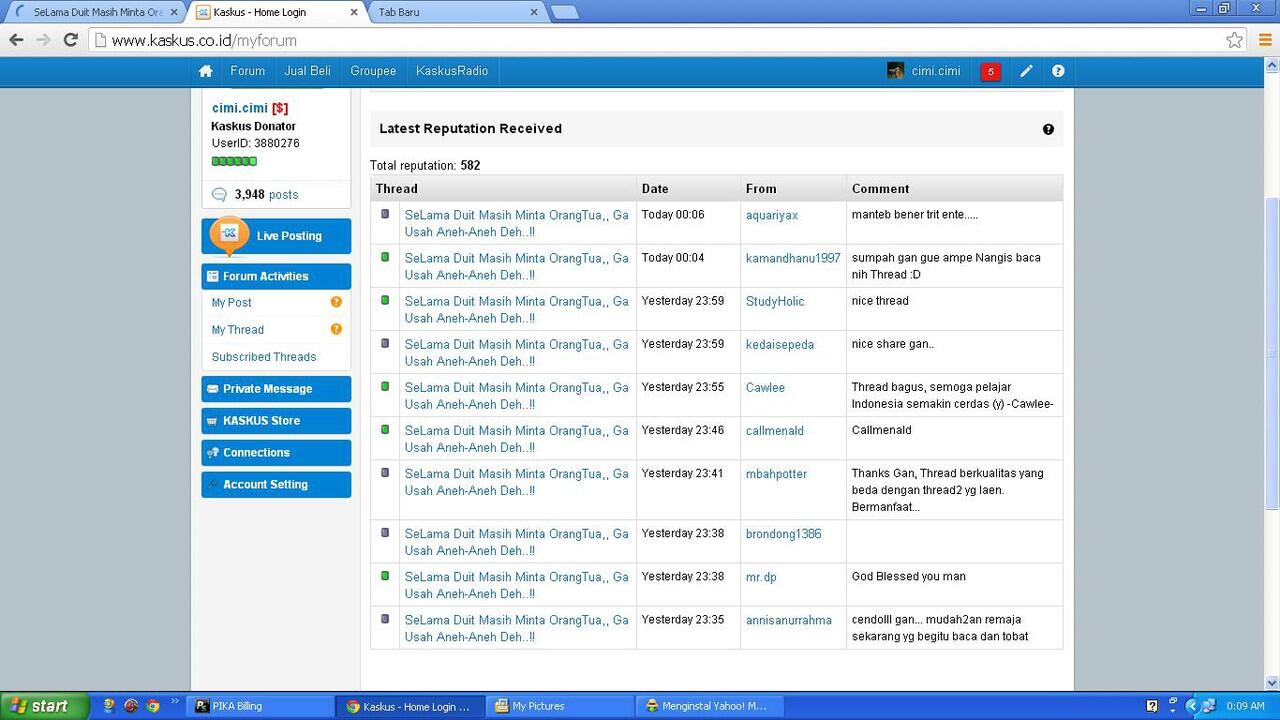Screen dimensions: 1280x720
Task: Open the mbahpotter user profile link
Action: point(776,474)
